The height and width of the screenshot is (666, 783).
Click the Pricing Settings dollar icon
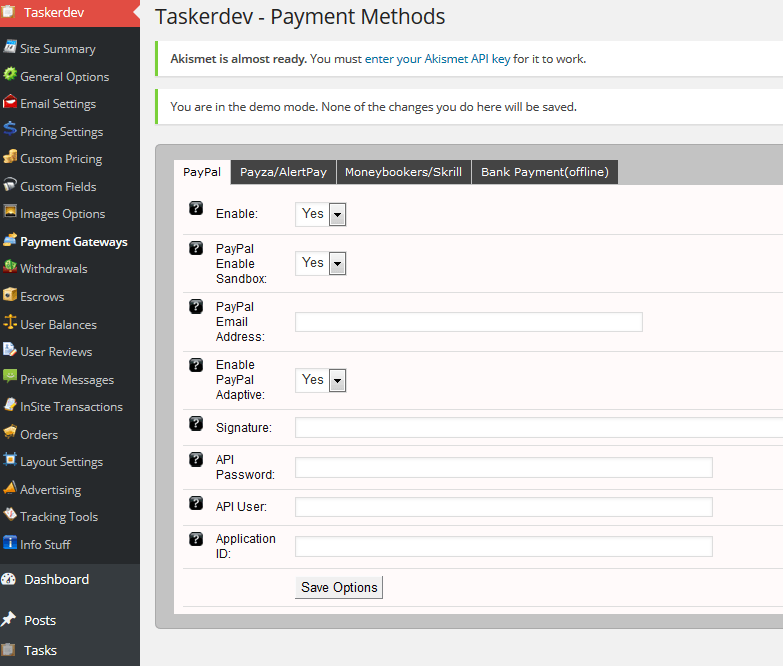pos(10,129)
